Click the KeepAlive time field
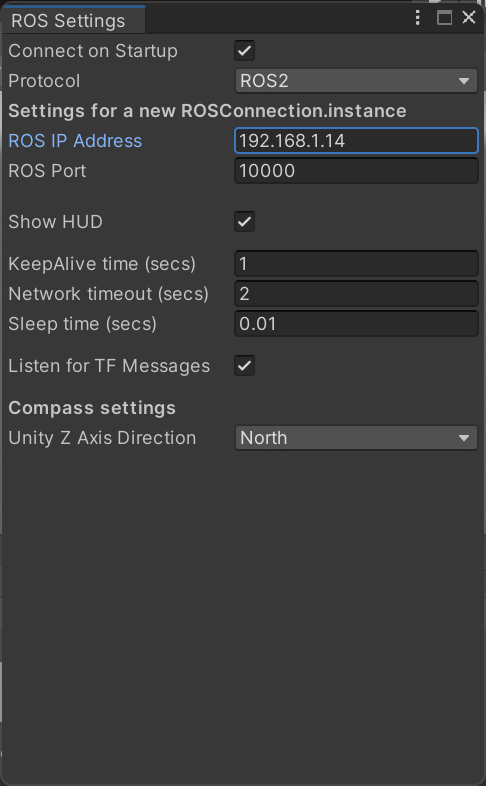The width and height of the screenshot is (486, 786). 356,264
